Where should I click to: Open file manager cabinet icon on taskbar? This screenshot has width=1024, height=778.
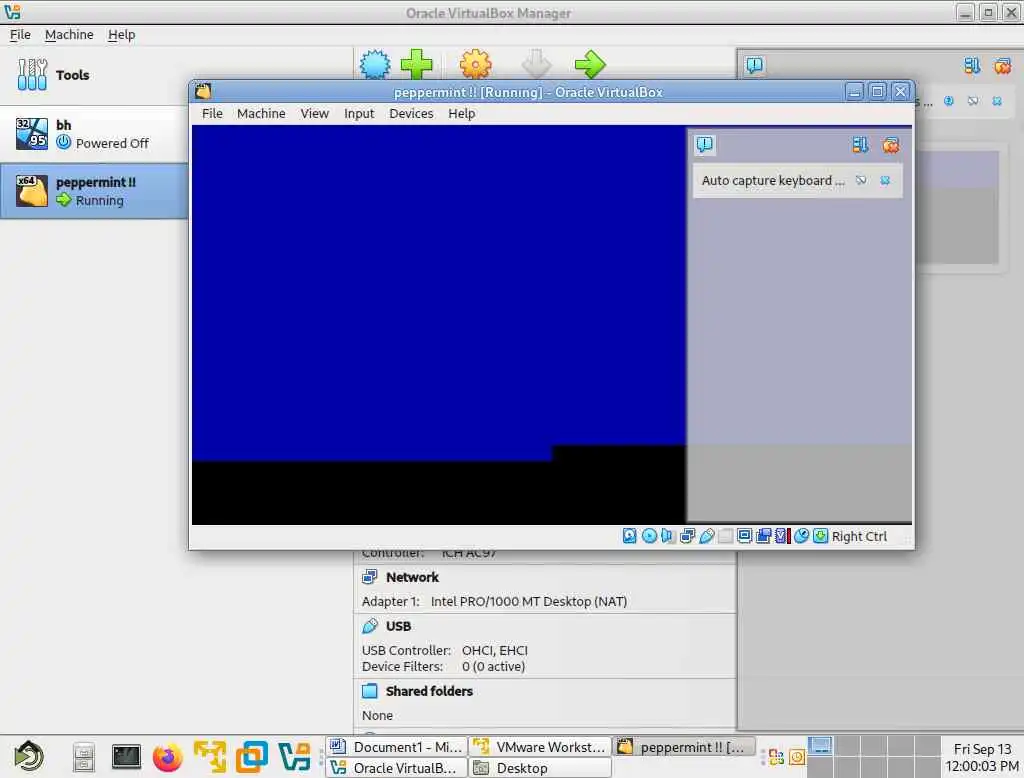tap(84, 757)
